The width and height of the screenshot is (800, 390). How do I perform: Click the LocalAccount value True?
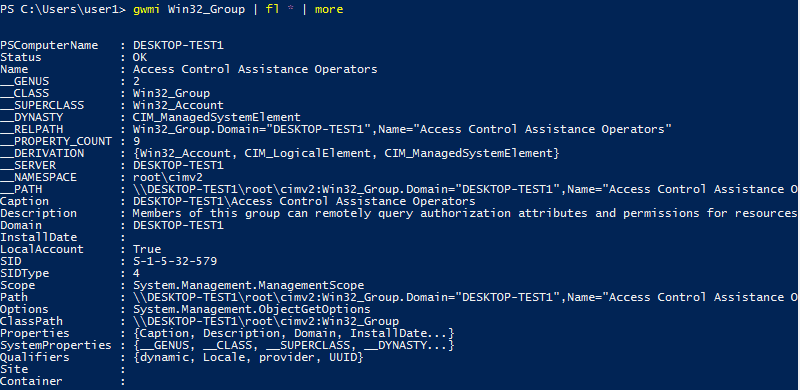click(x=147, y=249)
